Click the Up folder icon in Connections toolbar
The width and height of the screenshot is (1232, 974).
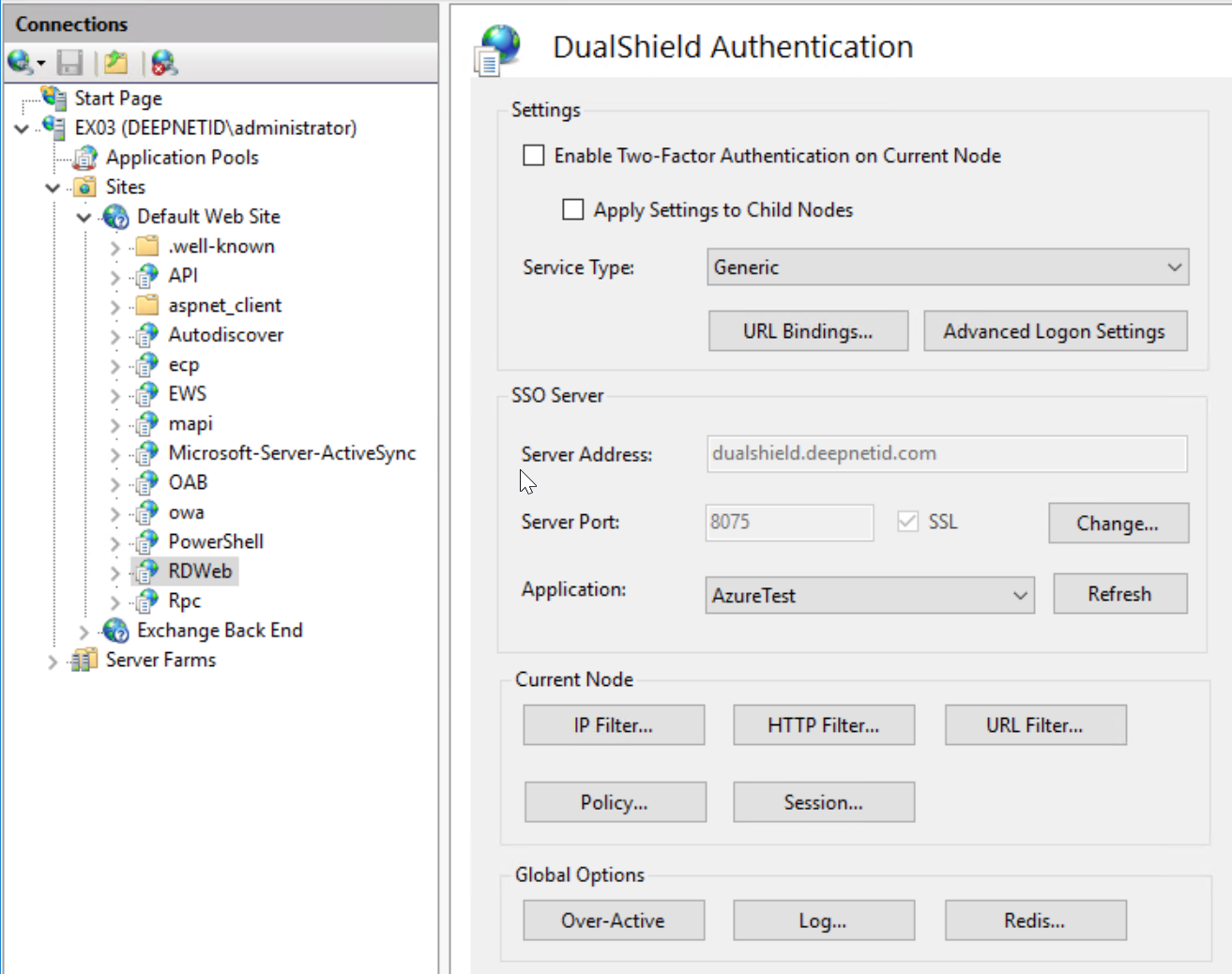116,63
